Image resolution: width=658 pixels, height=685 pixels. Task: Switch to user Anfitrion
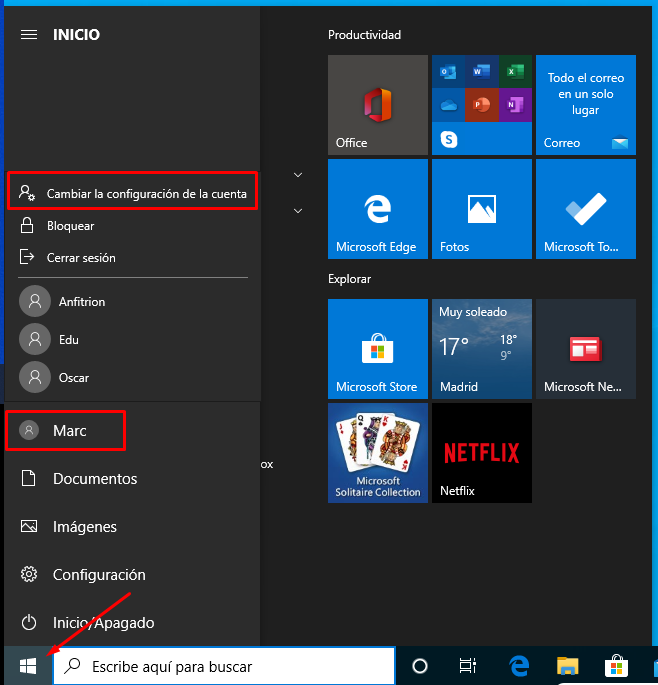point(80,302)
